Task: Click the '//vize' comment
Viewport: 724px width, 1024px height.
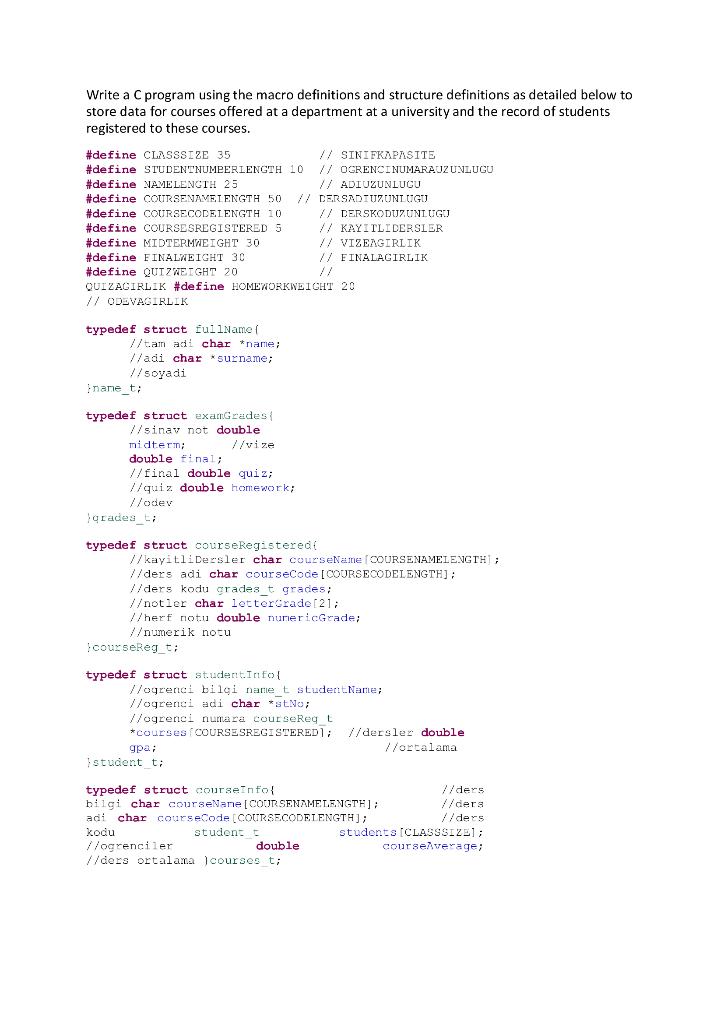Action: (253, 445)
